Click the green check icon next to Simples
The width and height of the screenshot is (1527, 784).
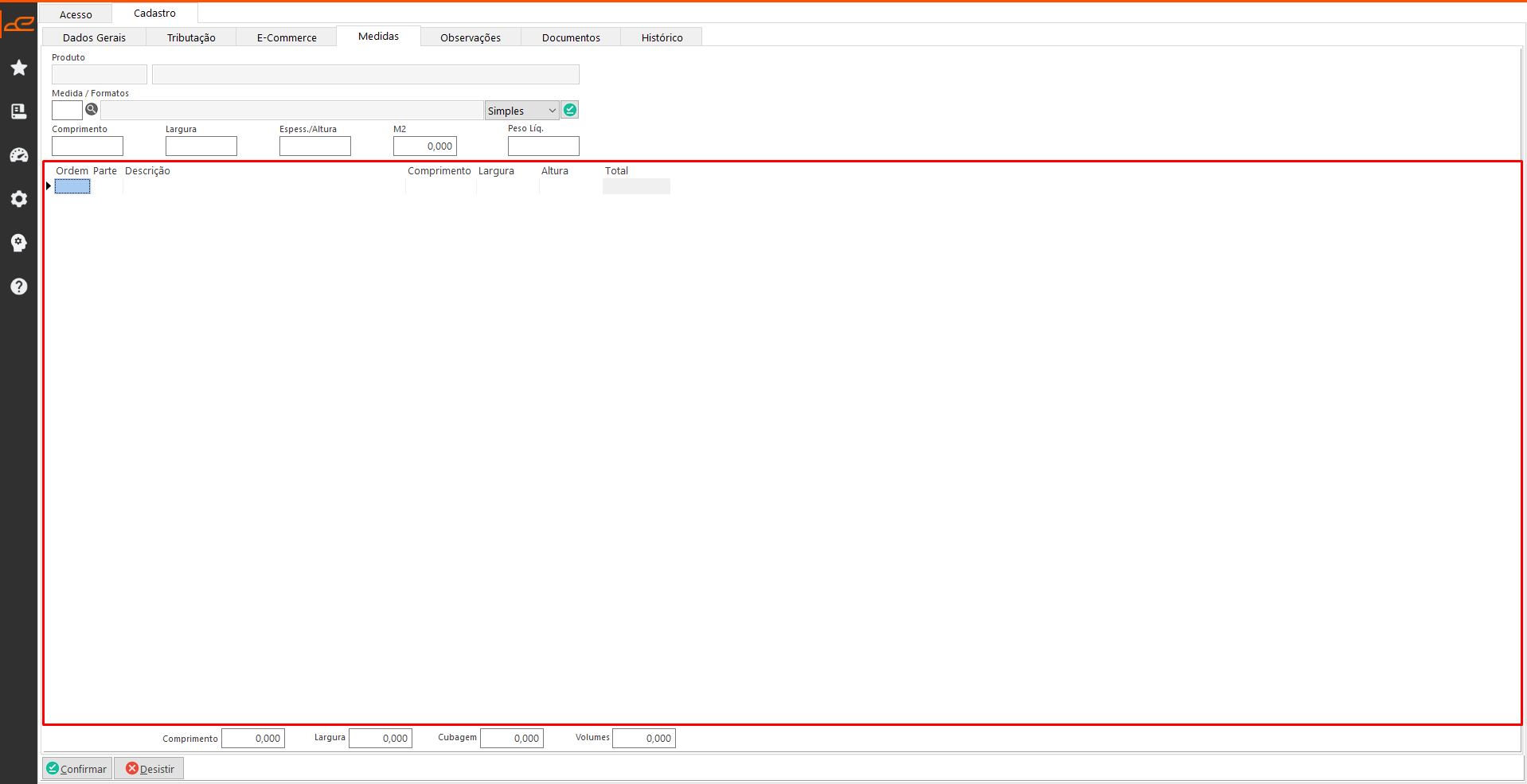[570, 110]
